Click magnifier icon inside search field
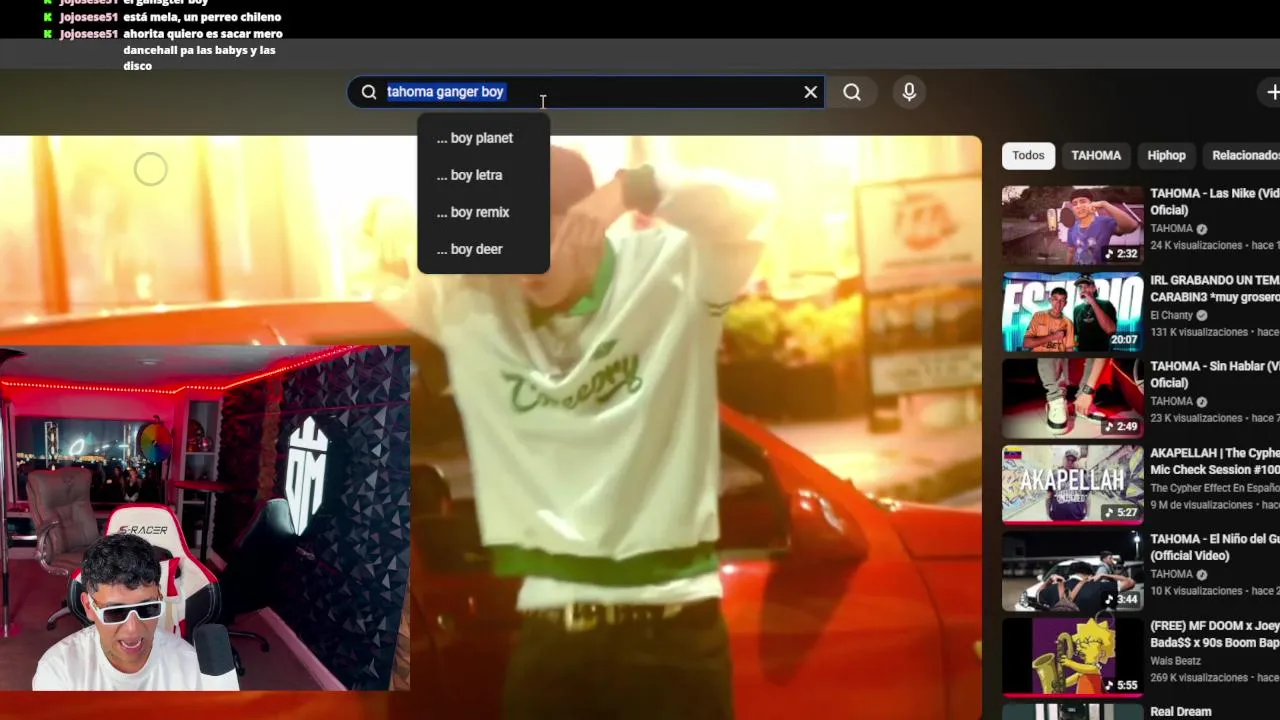This screenshot has height=720, width=1280. click(x=369, y=92)
